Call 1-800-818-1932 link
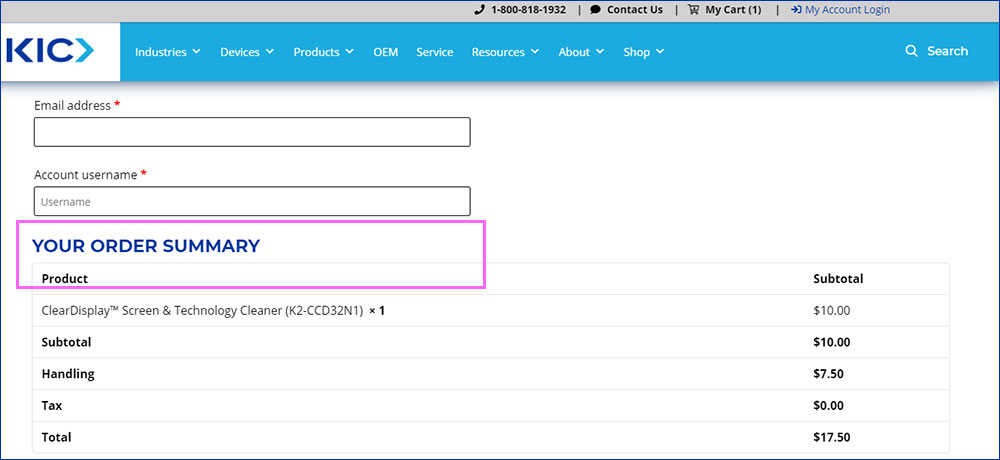Image resolution: width=1000 pixels, height=460 pixels. (528, 10)
